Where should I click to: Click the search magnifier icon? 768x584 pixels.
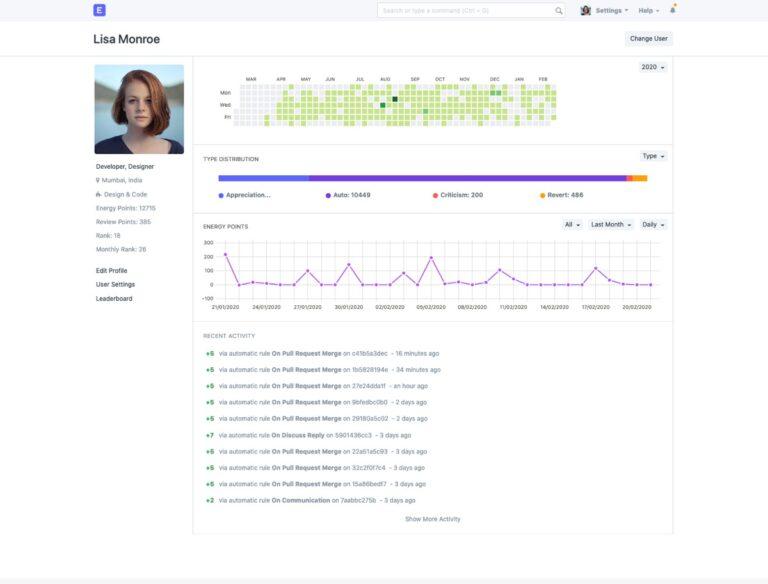pyautogui.click(x=558, y=11)
